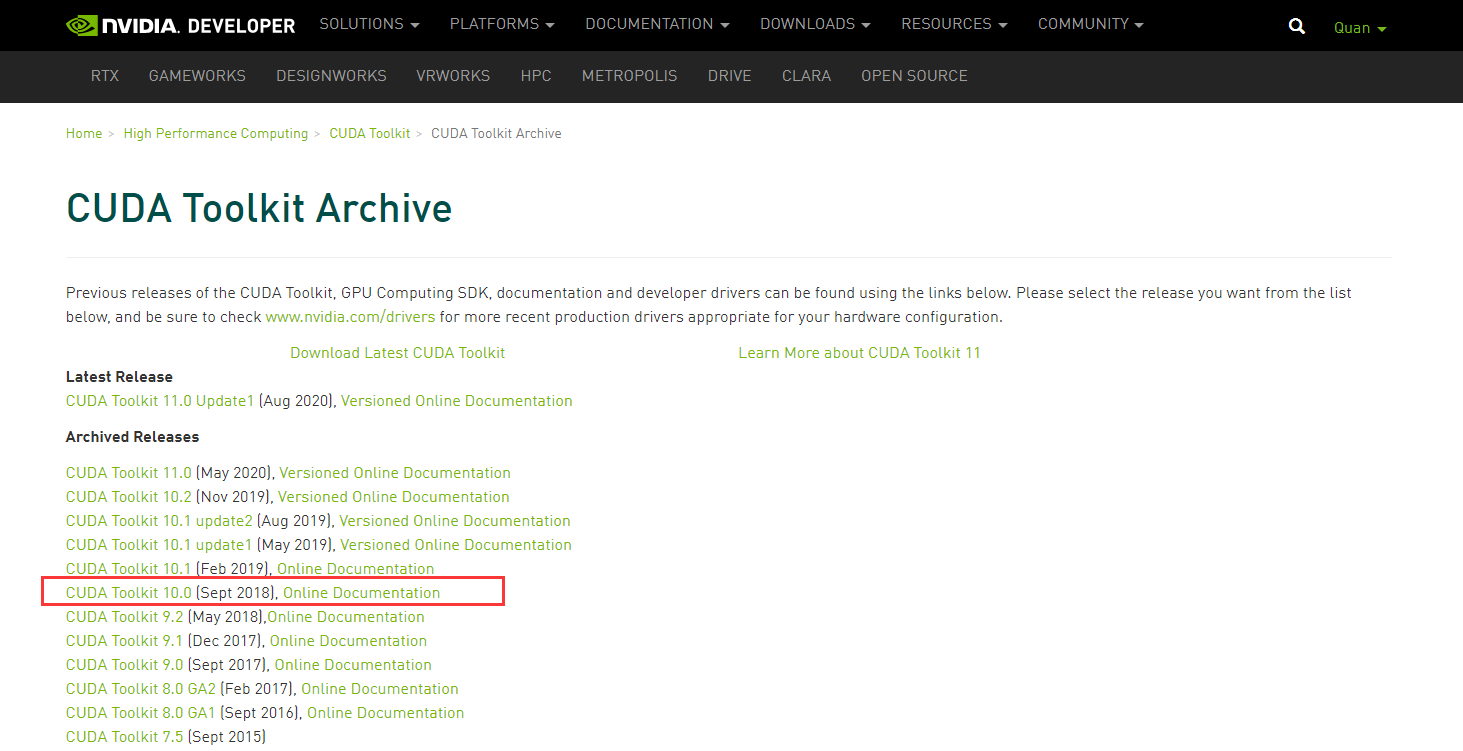Expand the Resources dropdown menu
The width and height of the screenshot is (1463, 751).
click(954, 24)
